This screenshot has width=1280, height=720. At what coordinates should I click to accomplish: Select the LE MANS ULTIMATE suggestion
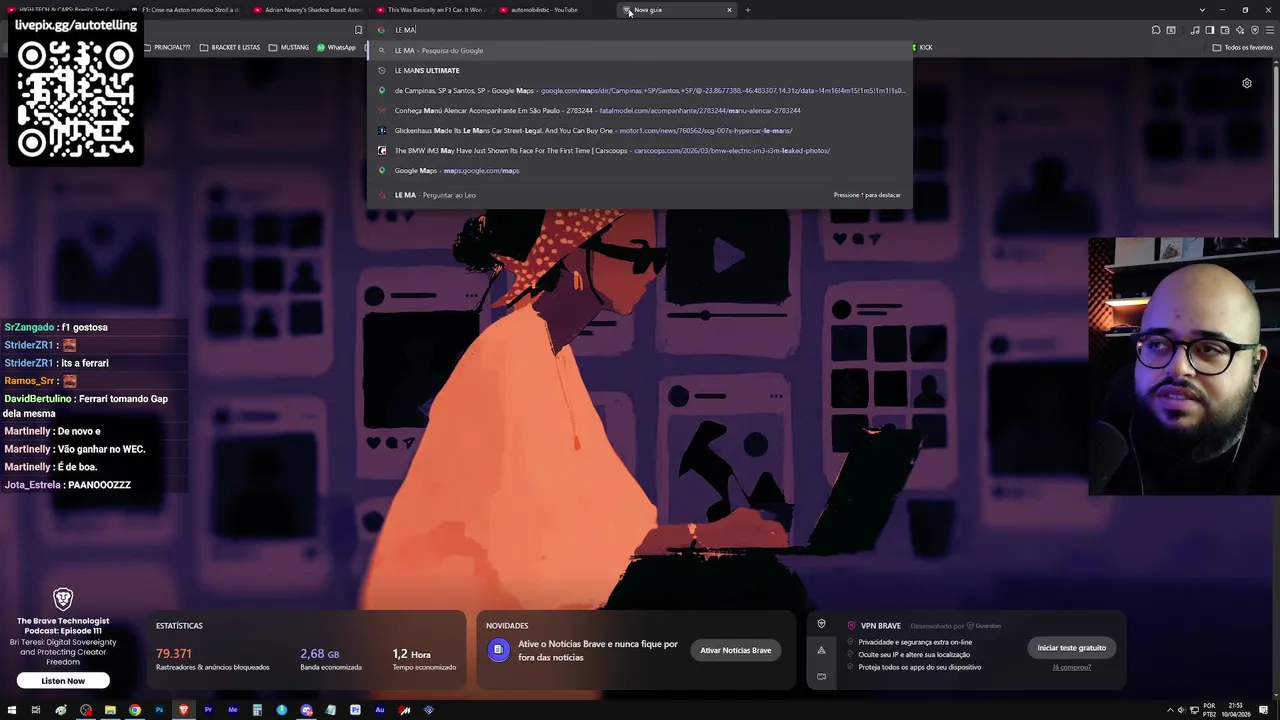click(x=640, y=70)
